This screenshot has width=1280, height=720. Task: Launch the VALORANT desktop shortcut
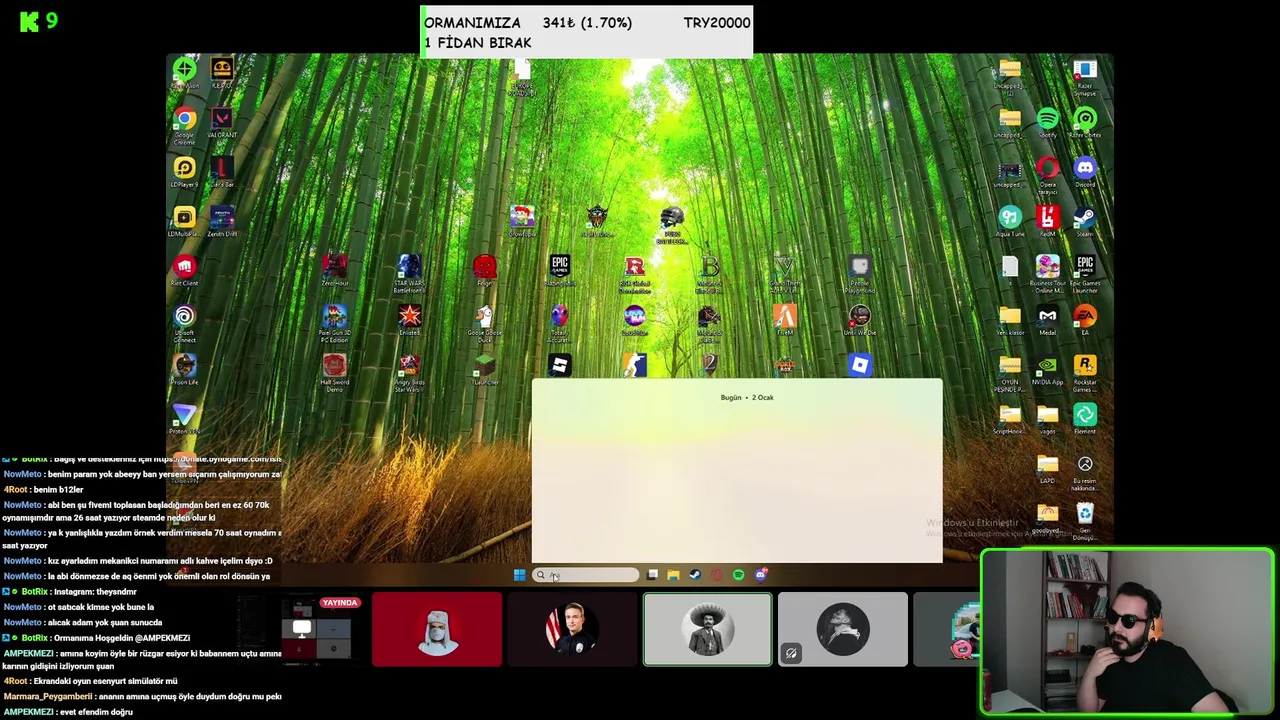click(x=222, y=120)
